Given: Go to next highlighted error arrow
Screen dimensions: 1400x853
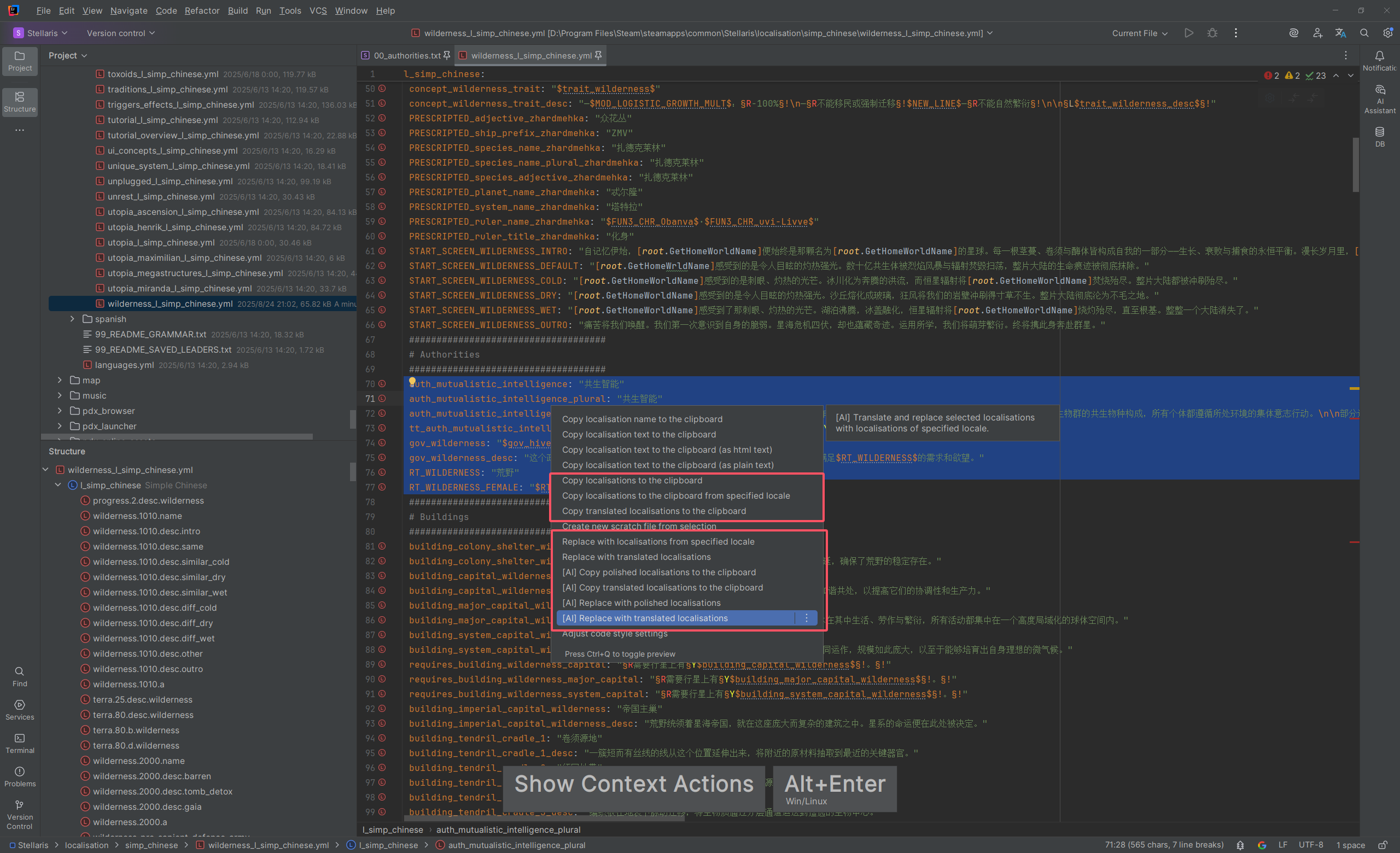Looking at the screenshot, I should 1351,75.
